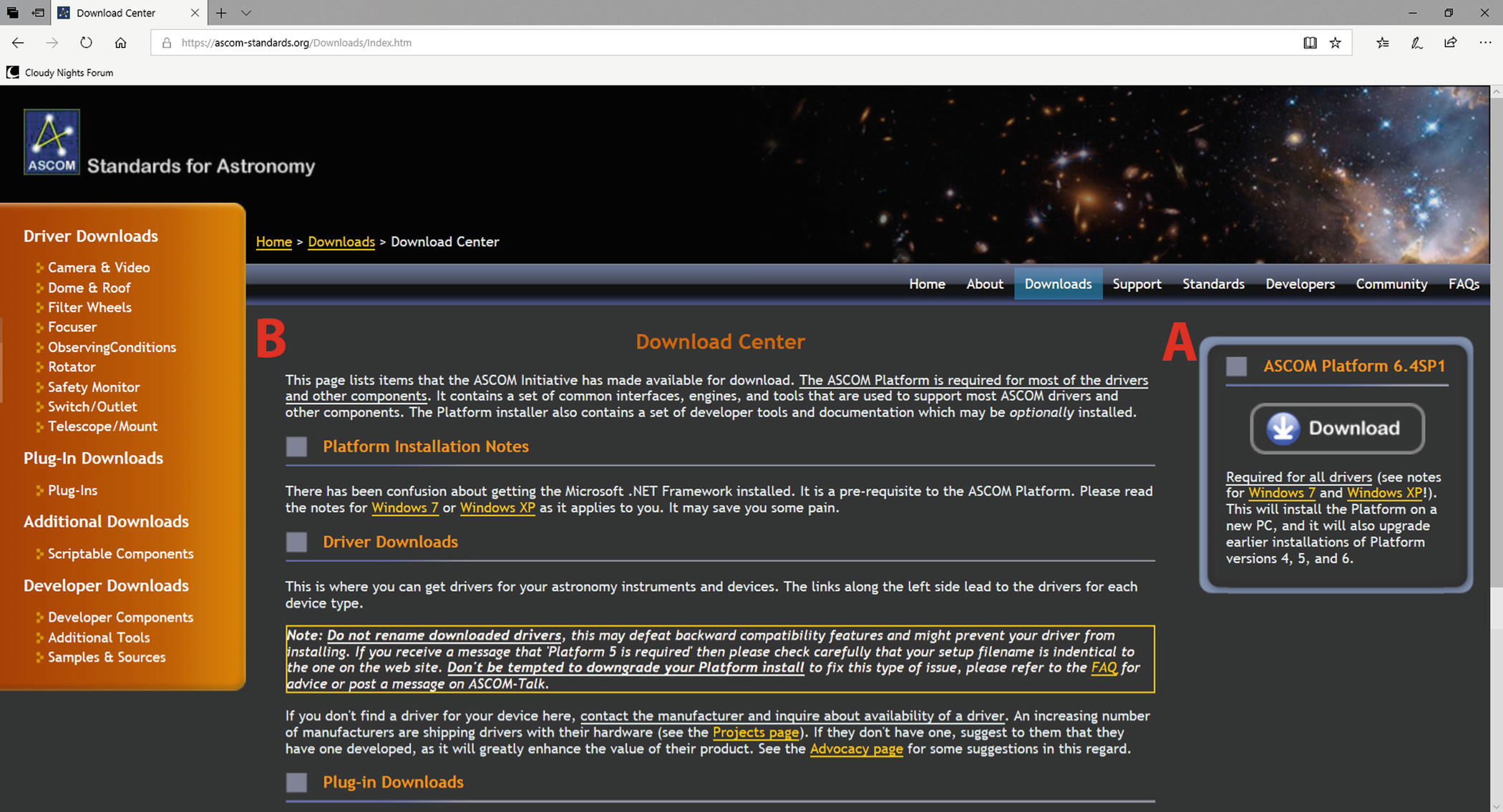Open Switch/Outlet drivers link

tap(92, 406)
